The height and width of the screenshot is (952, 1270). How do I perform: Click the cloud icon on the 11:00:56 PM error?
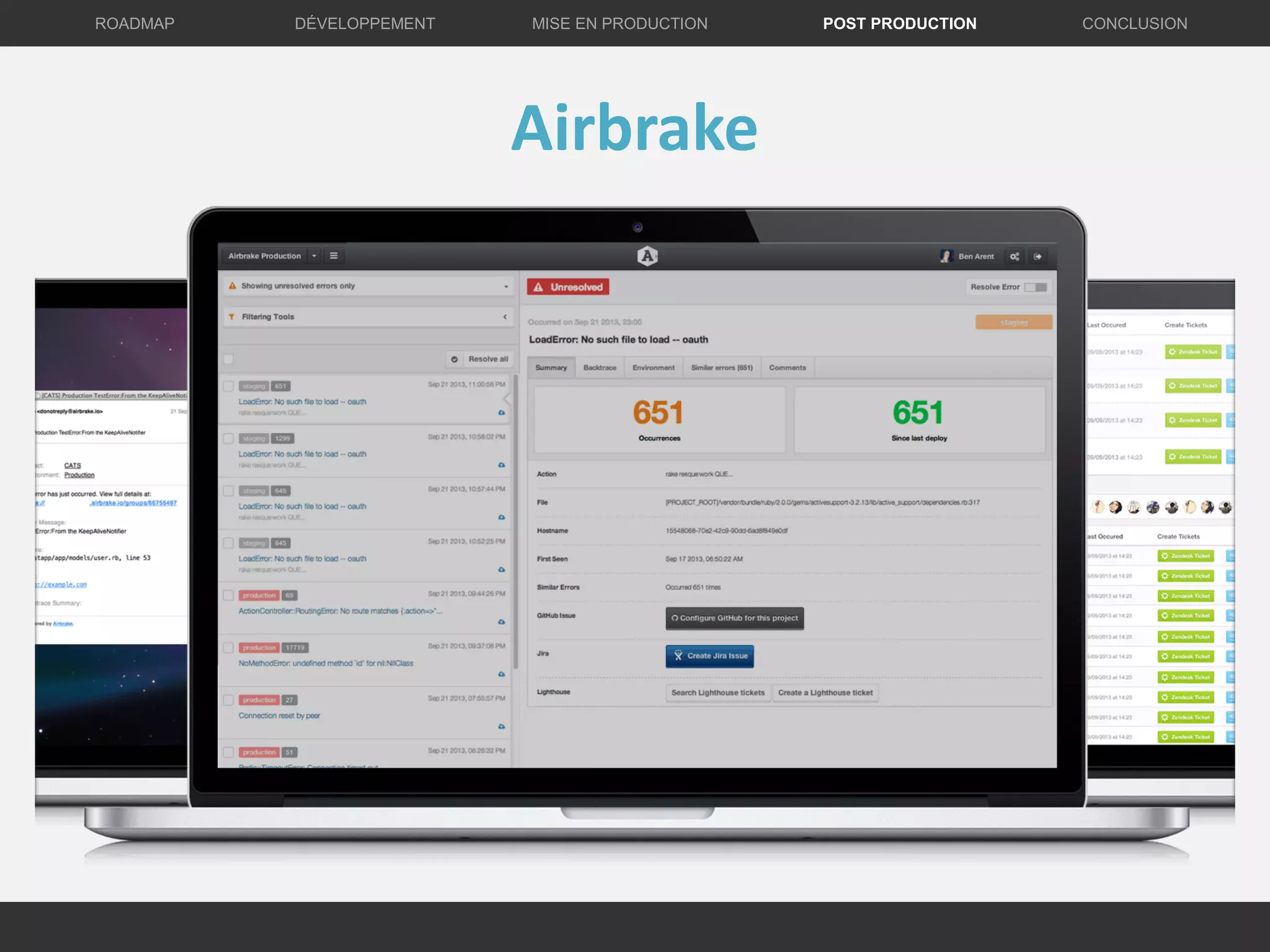tap(502, 413)
